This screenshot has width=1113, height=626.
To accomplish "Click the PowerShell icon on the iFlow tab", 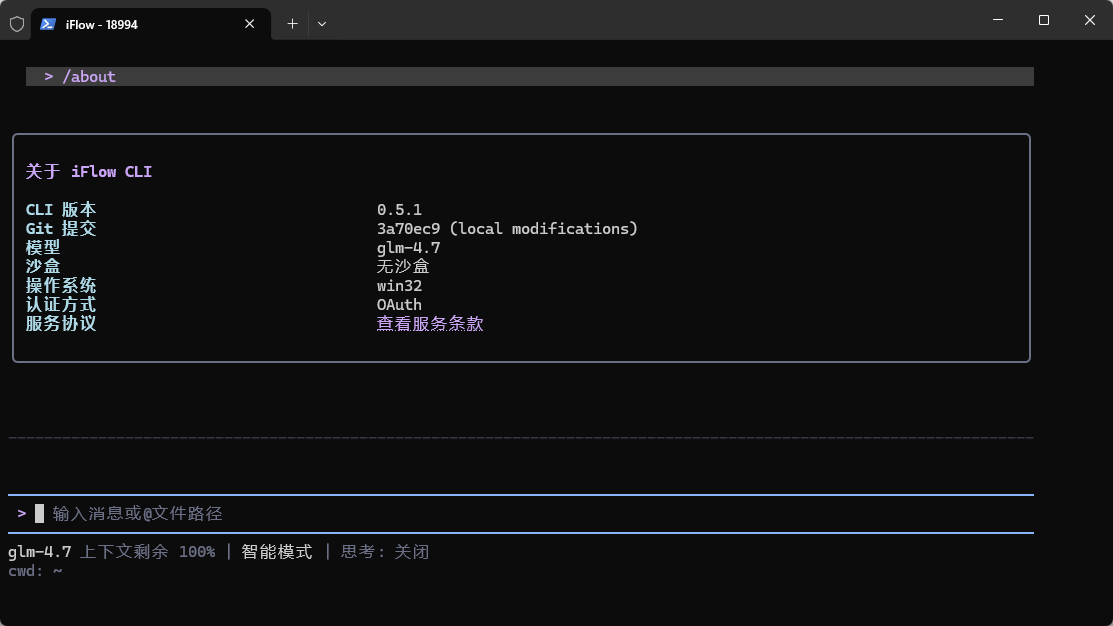I will [x=48, y=24].
